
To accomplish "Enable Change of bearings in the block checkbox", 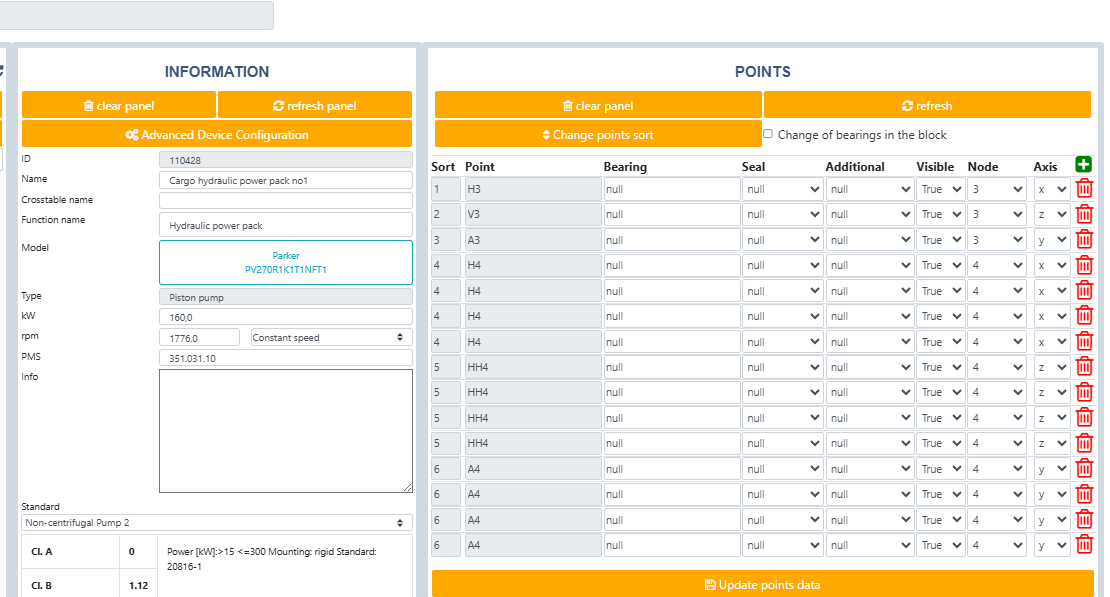I will [x=768, y=134].
